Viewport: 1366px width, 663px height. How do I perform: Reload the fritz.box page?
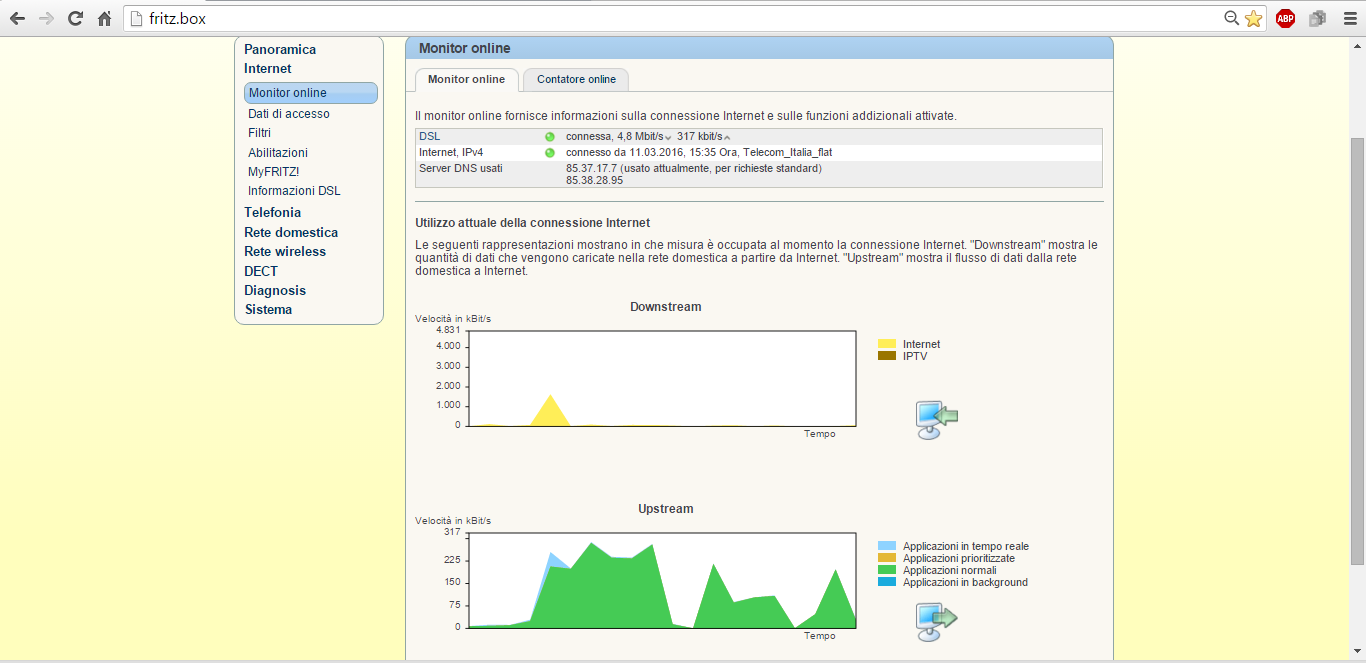(75, 18)
